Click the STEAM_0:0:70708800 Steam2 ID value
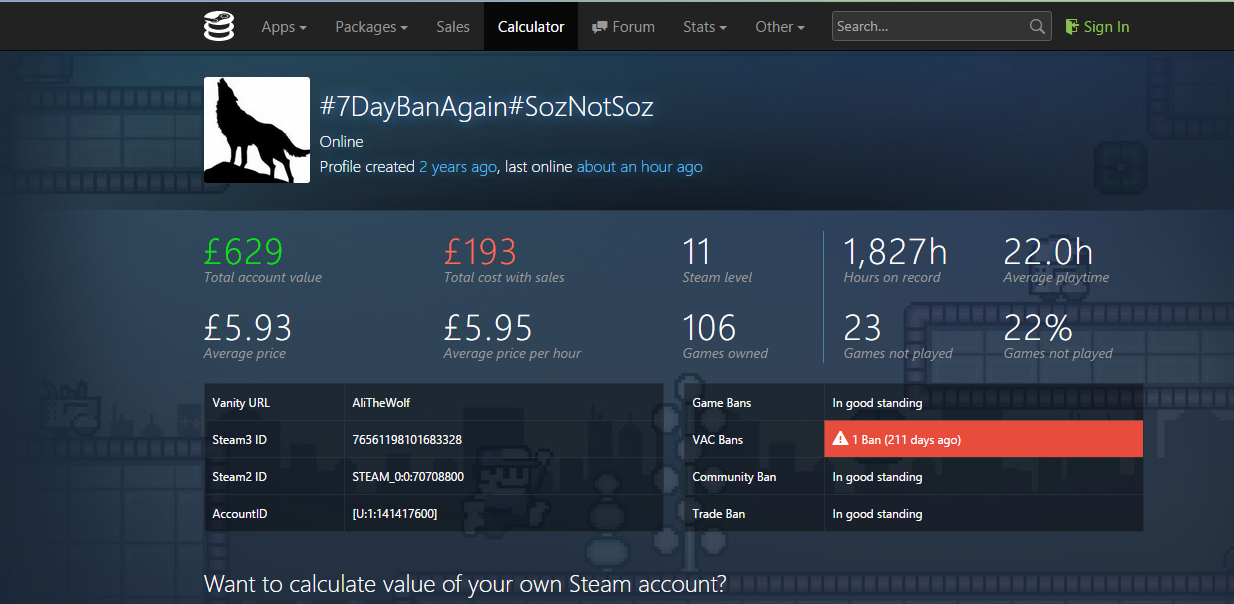Screen dimensions: 1234x604 point(408,477)
